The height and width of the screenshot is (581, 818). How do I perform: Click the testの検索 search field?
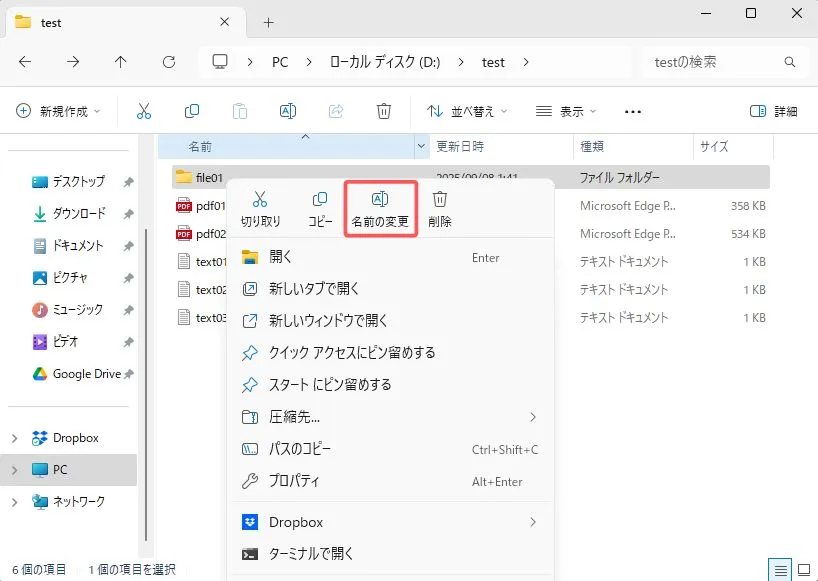coord(720,62)
